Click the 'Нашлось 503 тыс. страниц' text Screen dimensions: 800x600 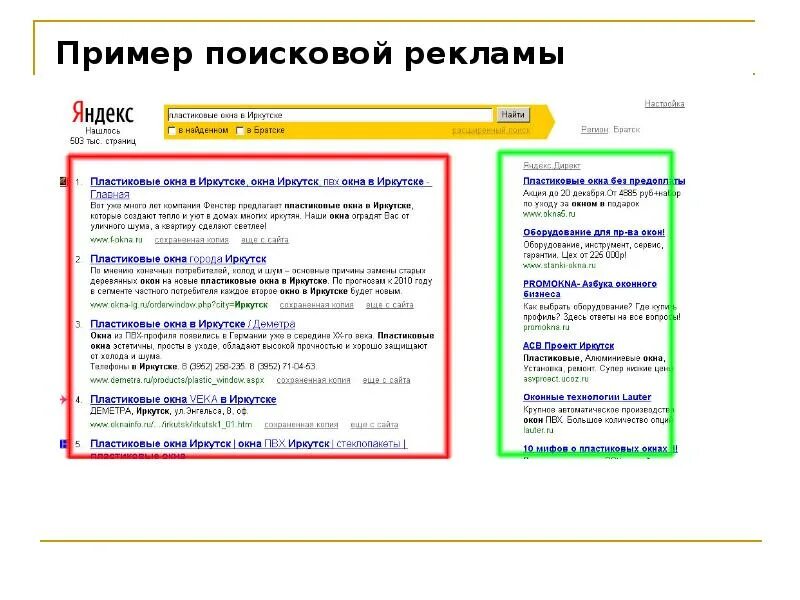103,136
